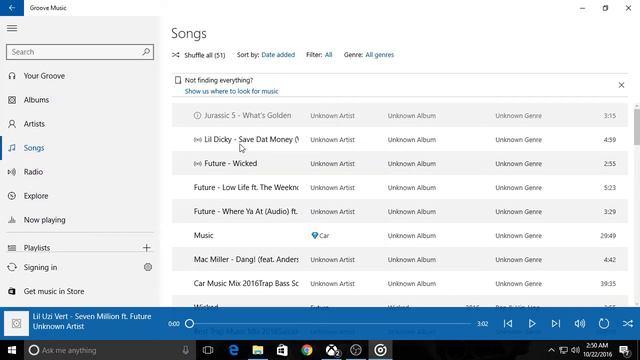Click the back arrow in title bar
Screen dimensions: 640x360
tap(12, 8)
